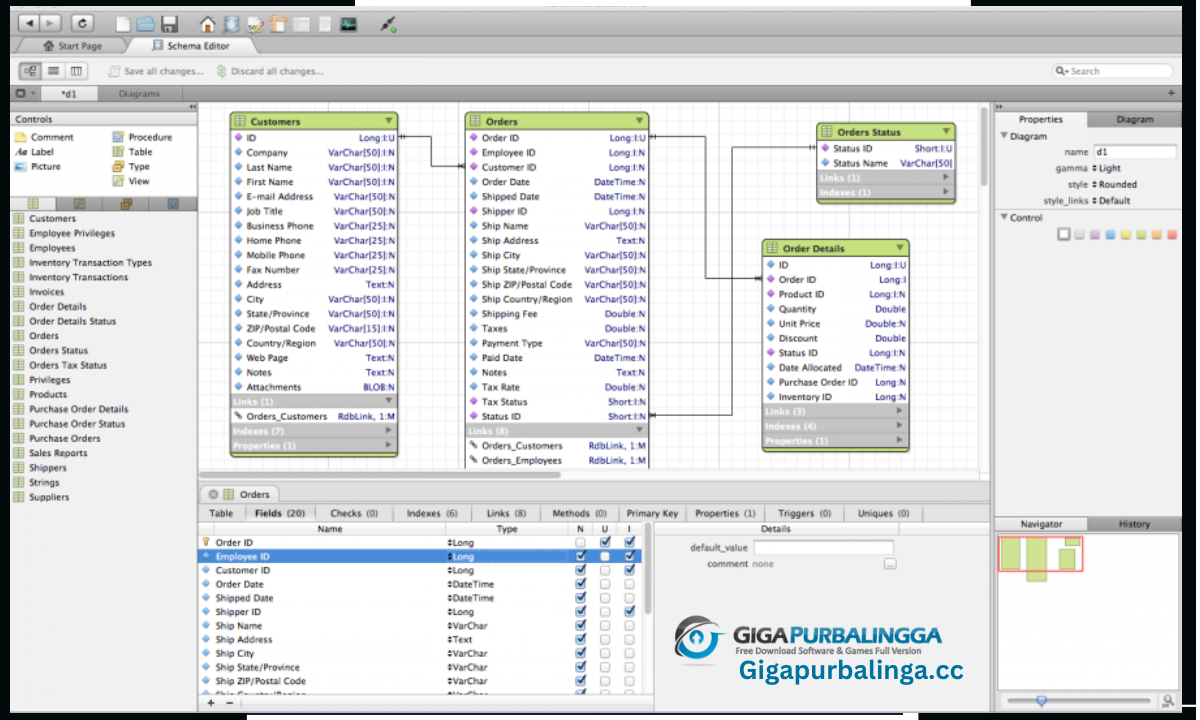Collapse the Customers table triangle

pyautogui.click(x=388, y=121)
